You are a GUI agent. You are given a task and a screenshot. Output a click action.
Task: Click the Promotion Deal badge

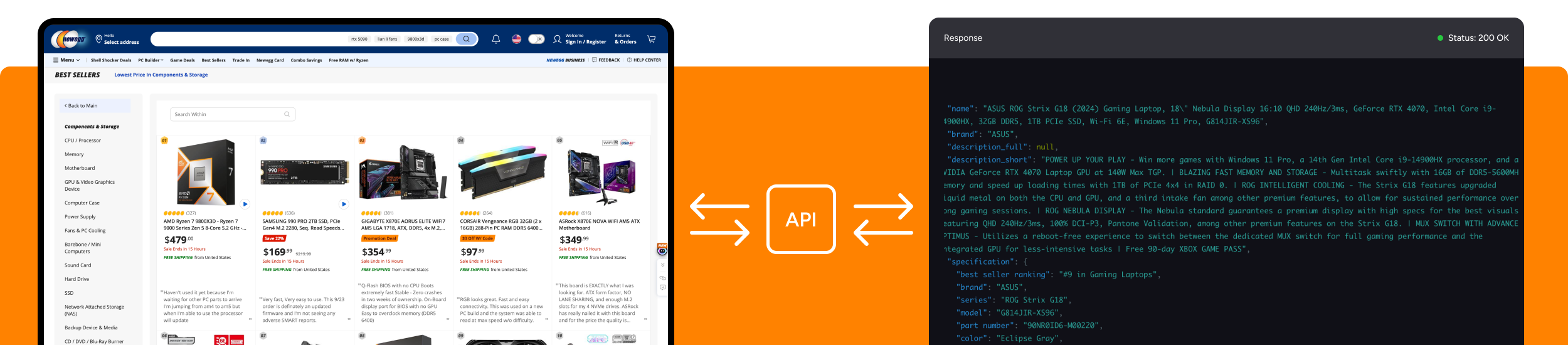coord(379,238)
